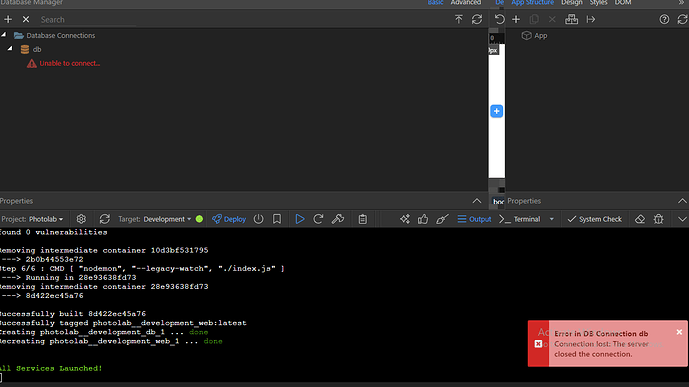Add a new element in App Structure
689x387 pixels.
point(516,19)
